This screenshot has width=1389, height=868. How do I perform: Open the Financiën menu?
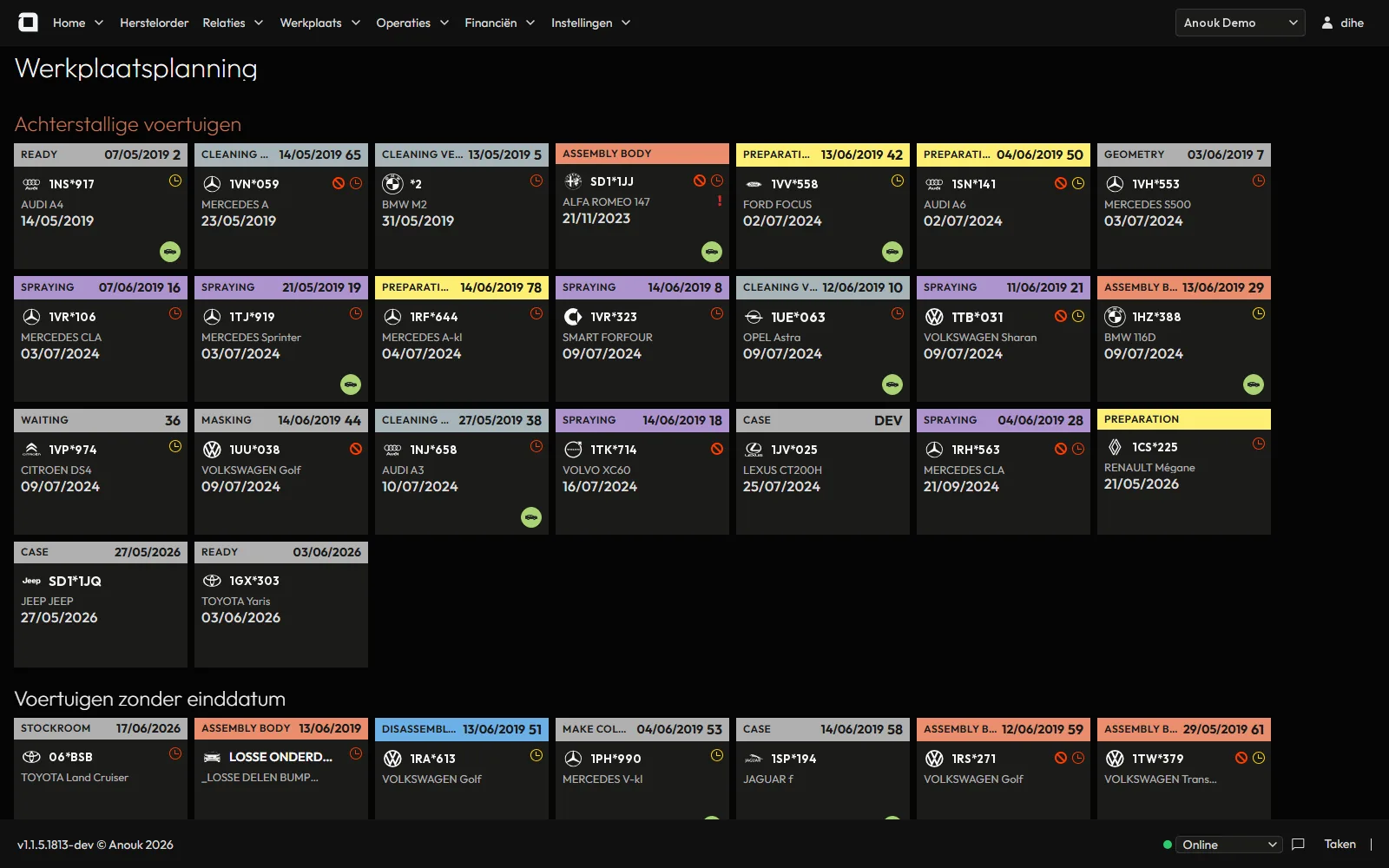pyautogui.click(x=499, y=23)
